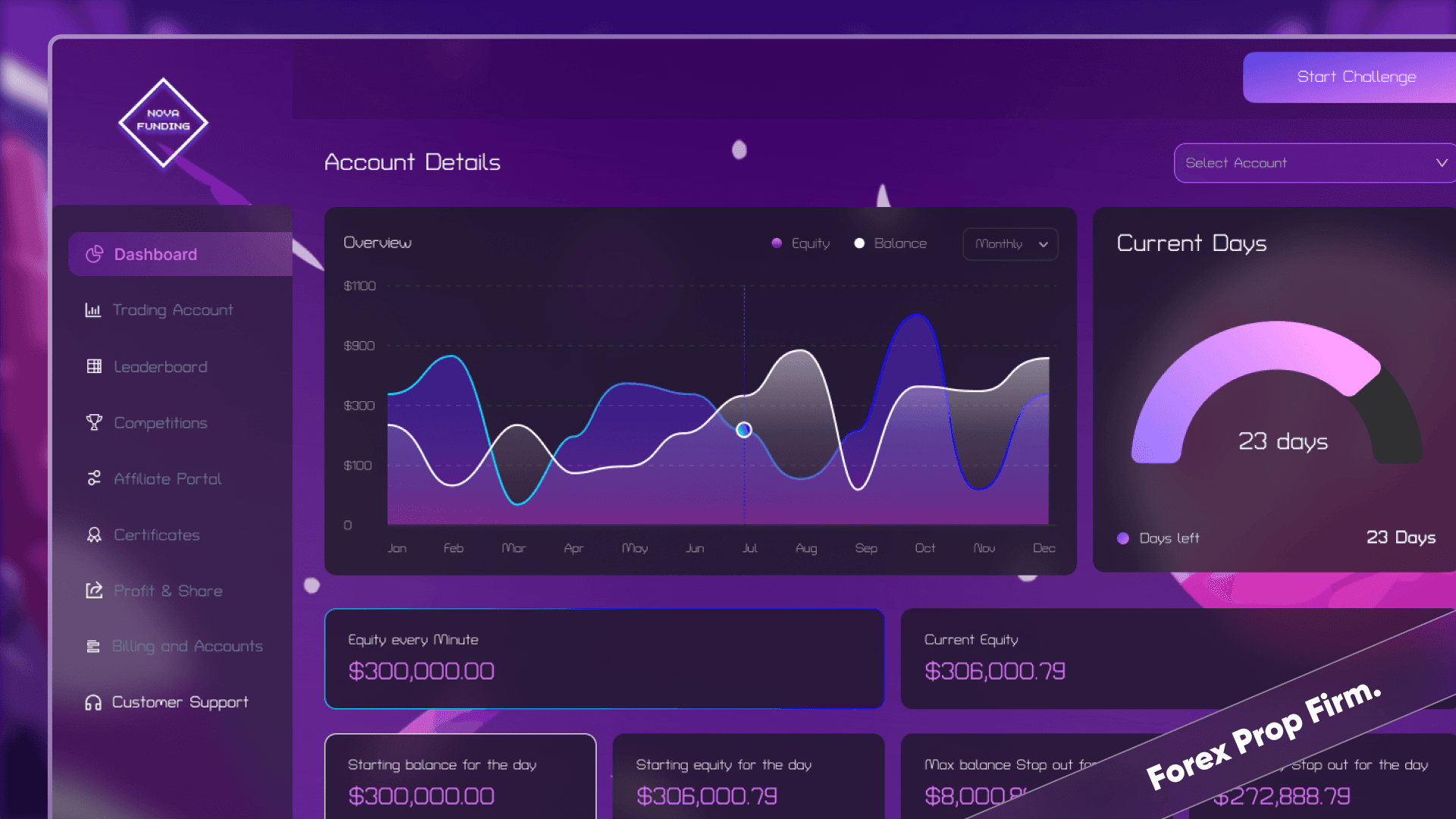Click the Certificates ribbon badge icon
This screenshot has width=1456, height=819.
tap(94, 535)
